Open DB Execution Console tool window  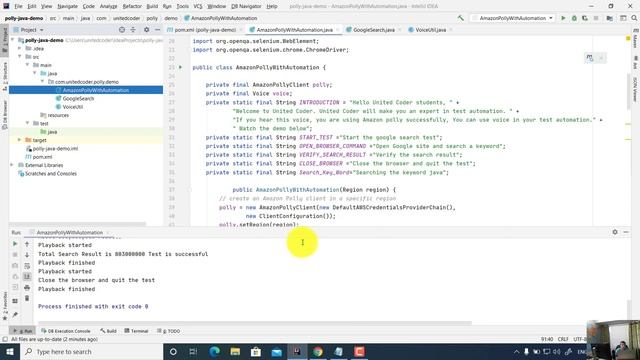tap(66, 331)
